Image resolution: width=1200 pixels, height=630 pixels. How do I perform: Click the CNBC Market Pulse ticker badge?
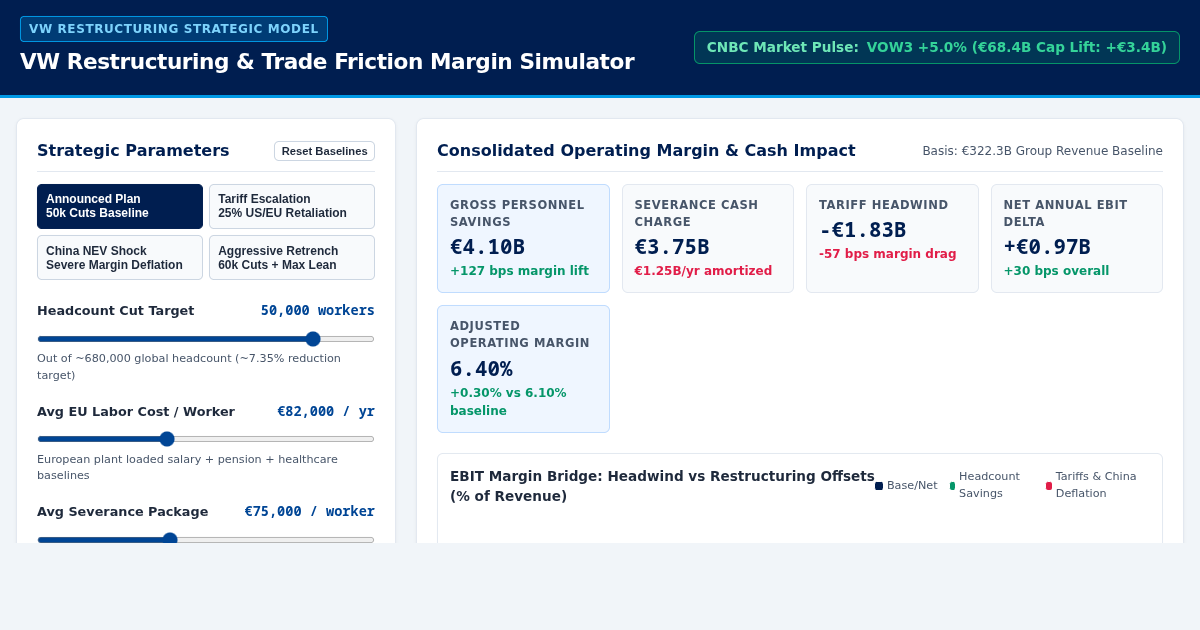937,47
